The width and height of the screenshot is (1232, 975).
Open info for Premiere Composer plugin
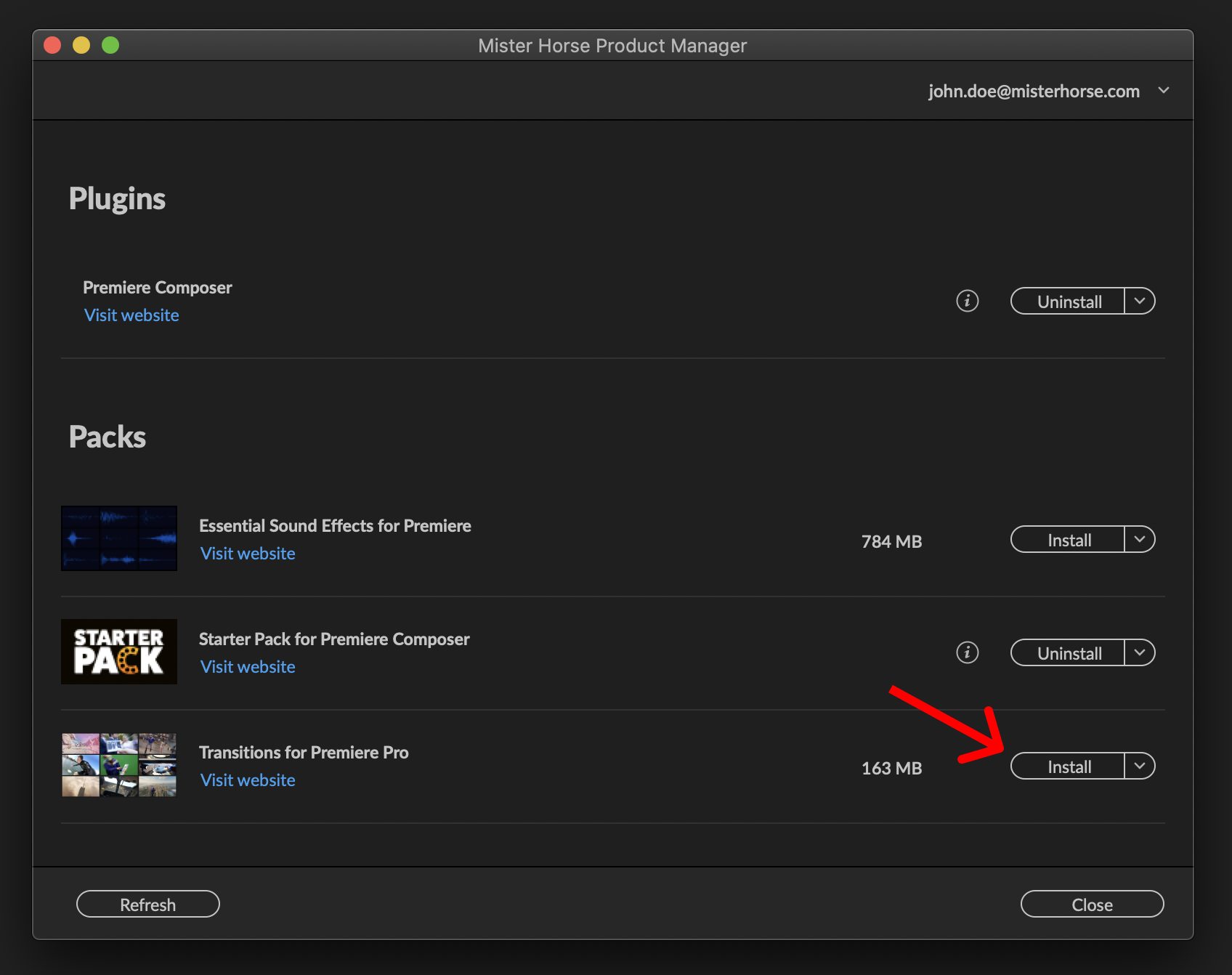coord(967,301)
